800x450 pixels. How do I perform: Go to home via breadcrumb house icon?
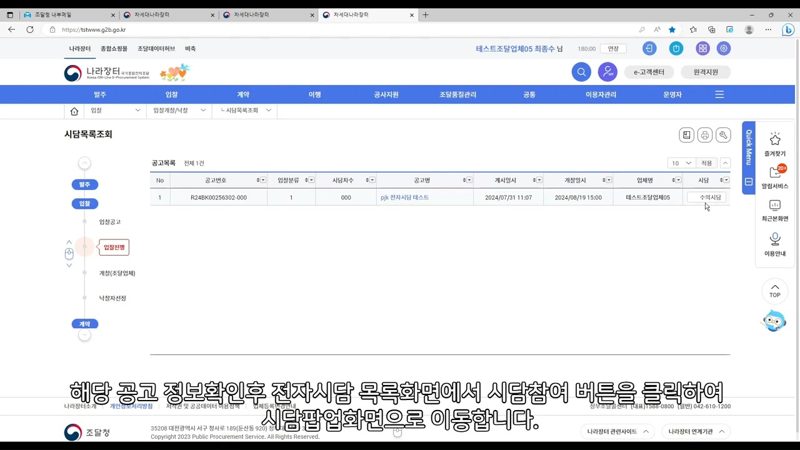click(x=74, y=111)
